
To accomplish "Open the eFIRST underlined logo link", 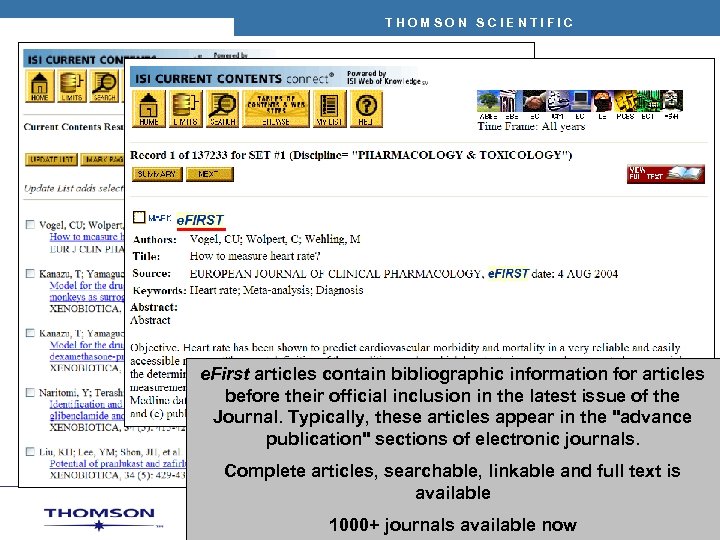I will (x=201, y=221).
